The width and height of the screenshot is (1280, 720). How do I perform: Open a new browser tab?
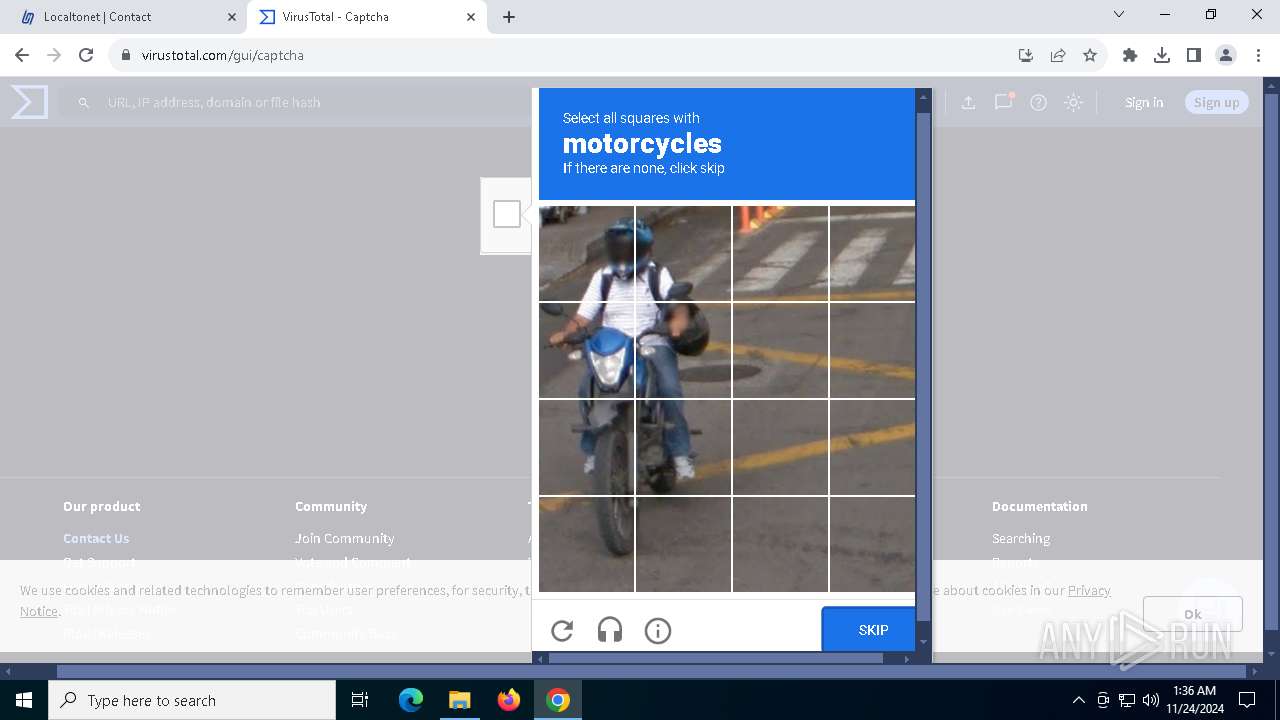click(509, 17)
